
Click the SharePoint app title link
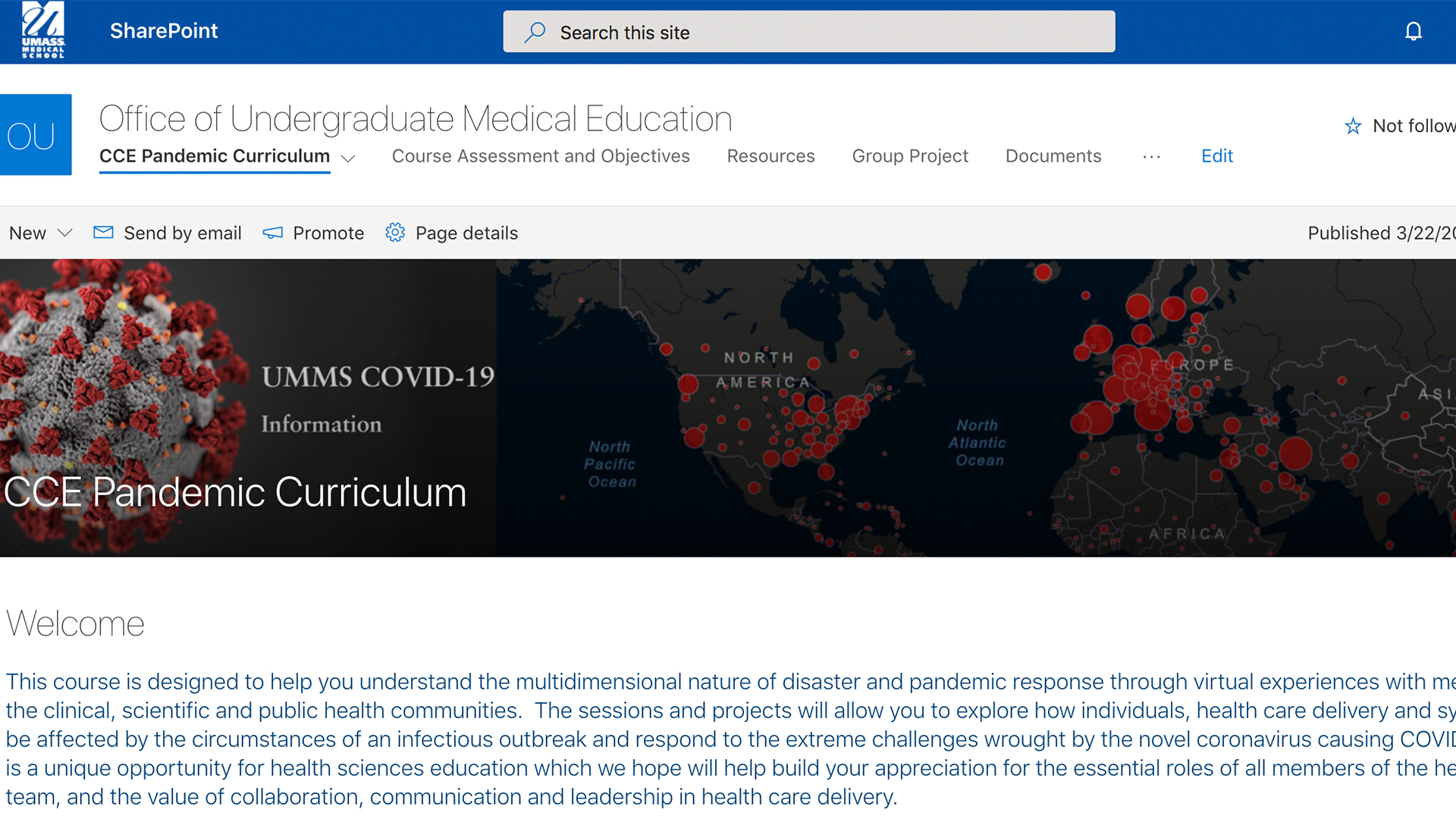point(164,31)
